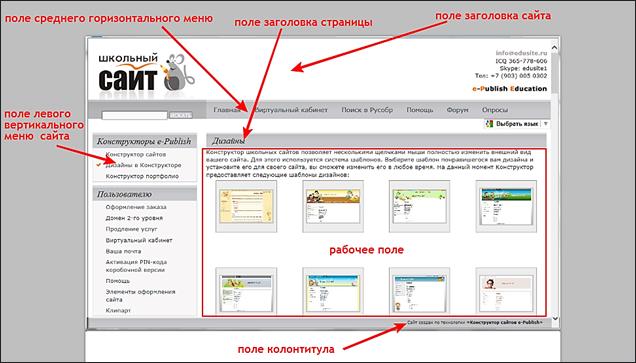Select the first yellow design template thumbnail
This screenshot has width=636, height=363.
pyautogui.click(x=246, y=206)
